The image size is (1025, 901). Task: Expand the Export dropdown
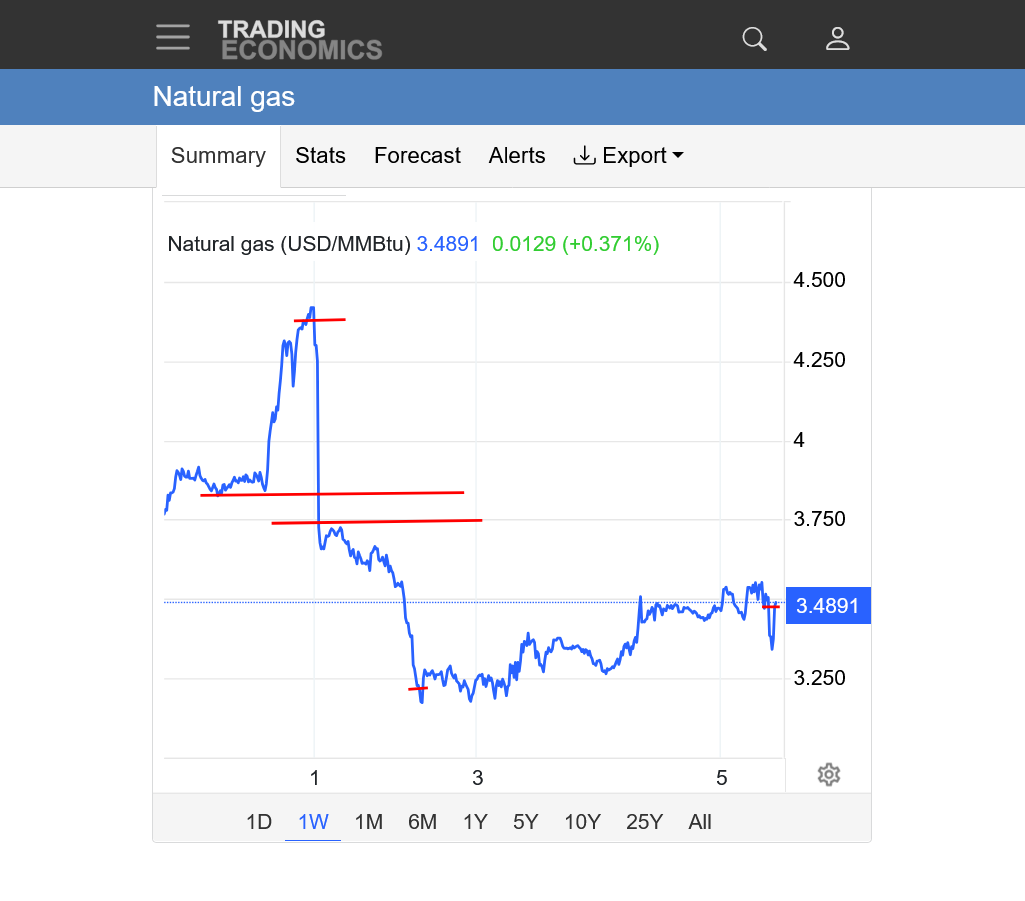pyautogui.click(x=628, y=156)
